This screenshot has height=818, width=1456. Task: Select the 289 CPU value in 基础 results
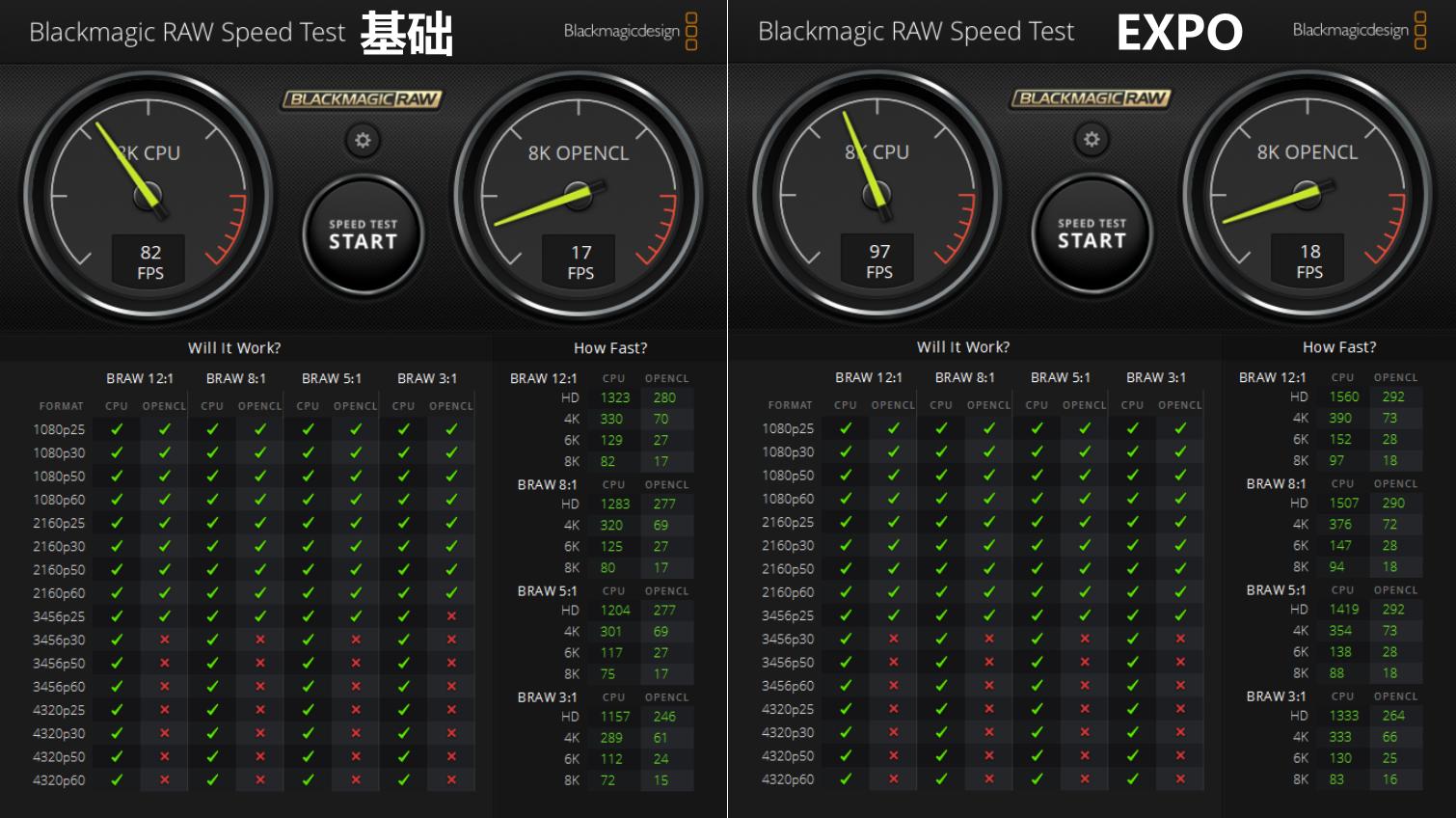[x=611, y=738]
